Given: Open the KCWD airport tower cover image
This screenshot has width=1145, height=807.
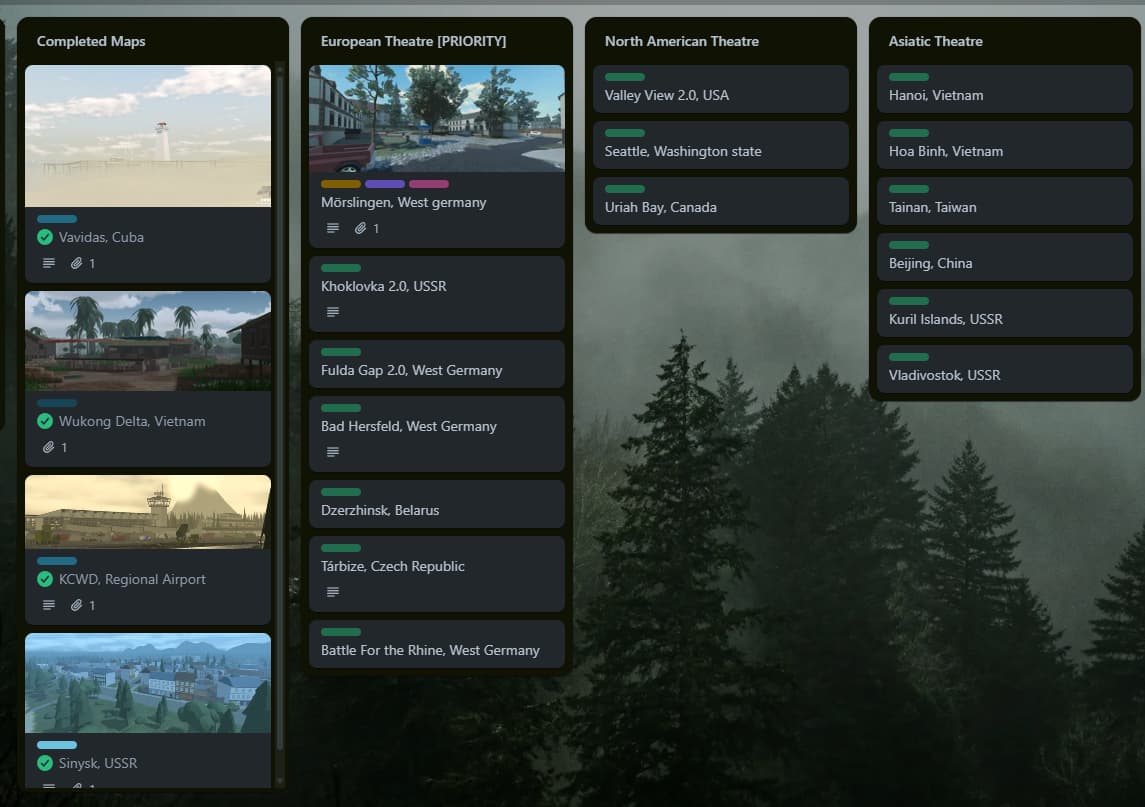Looking at the screenshot, I should 148,512.
